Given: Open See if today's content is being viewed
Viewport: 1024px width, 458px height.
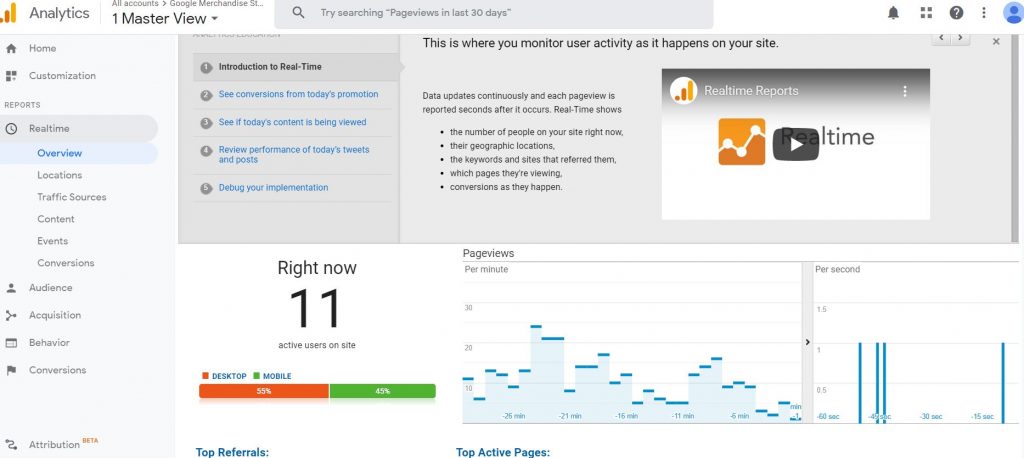Looking at the screenshot, I should tap(293, 122).
